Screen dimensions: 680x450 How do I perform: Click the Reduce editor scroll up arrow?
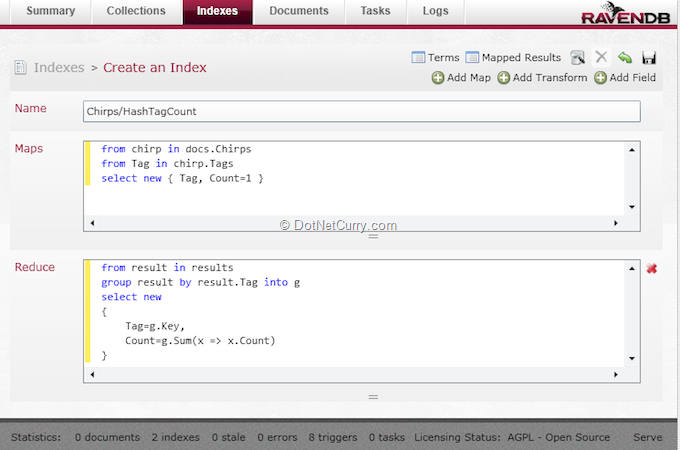pos(632,269)
